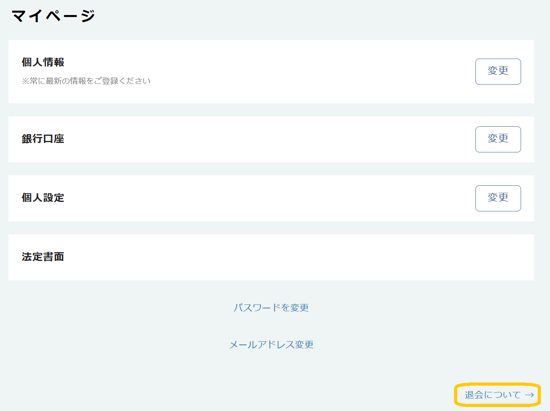Click 変更 button for 銀行口座

click(498, 139)
